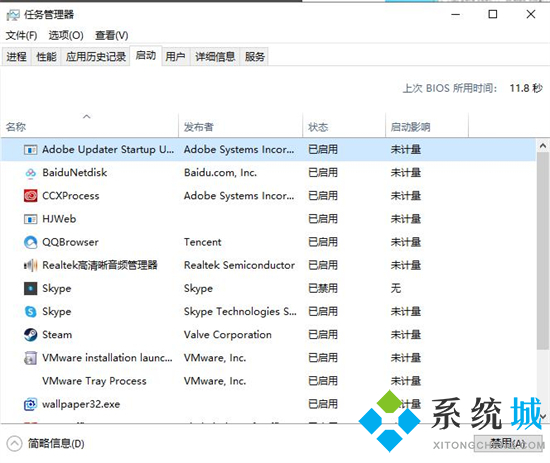Click the Skype Technologies S... publisher cell

240,312
